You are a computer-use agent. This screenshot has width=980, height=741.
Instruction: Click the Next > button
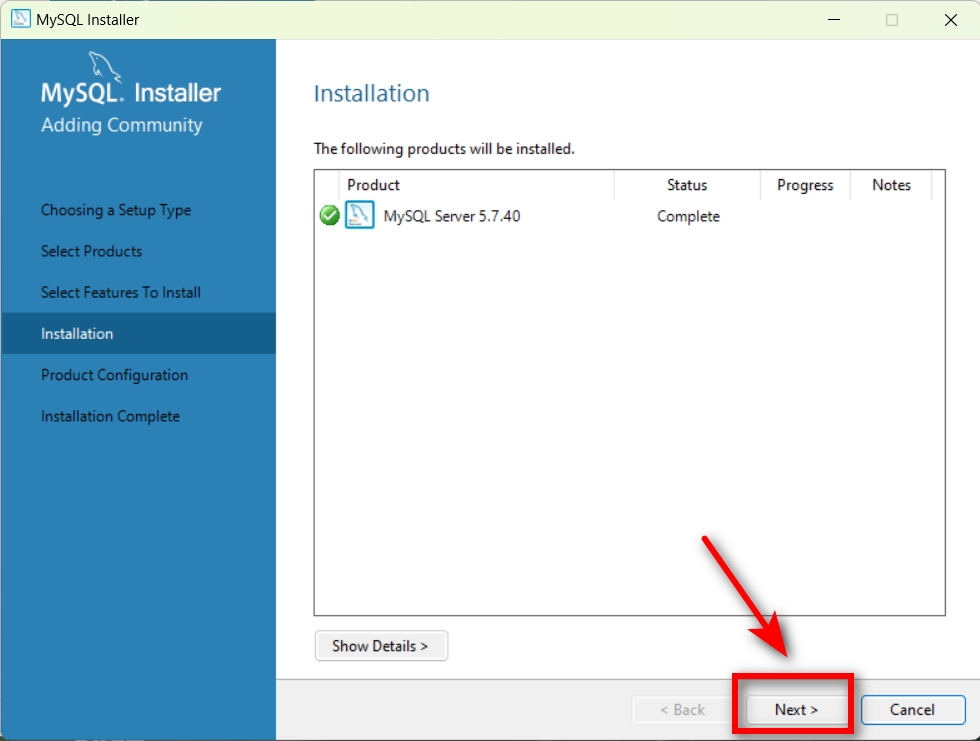click(796, 710)
